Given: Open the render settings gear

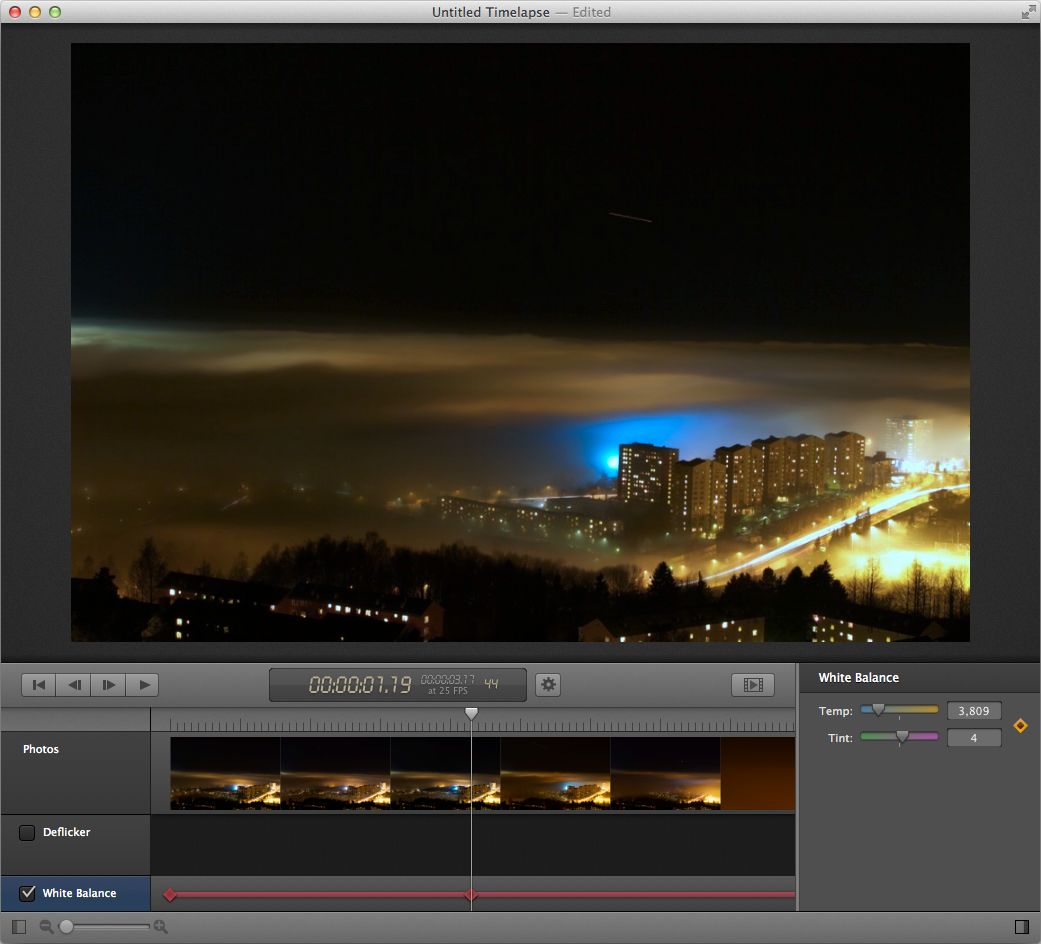Looking at the screenshot, I should pyautogui.click(x=548, y=684).
